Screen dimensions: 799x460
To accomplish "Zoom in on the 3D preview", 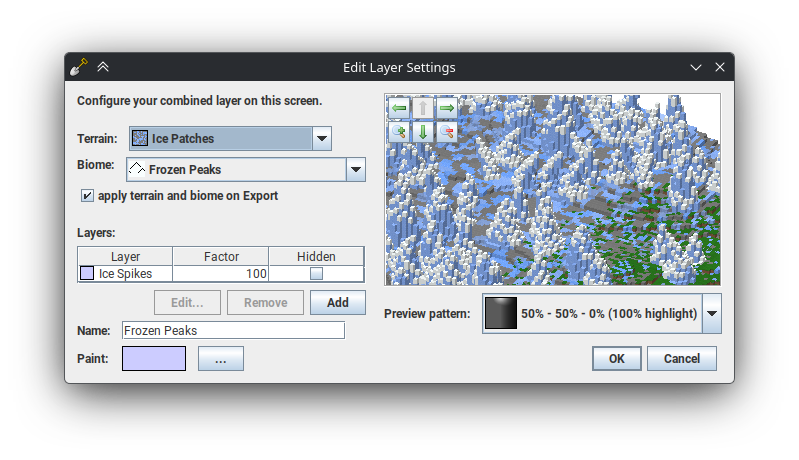I will point(399,131).
